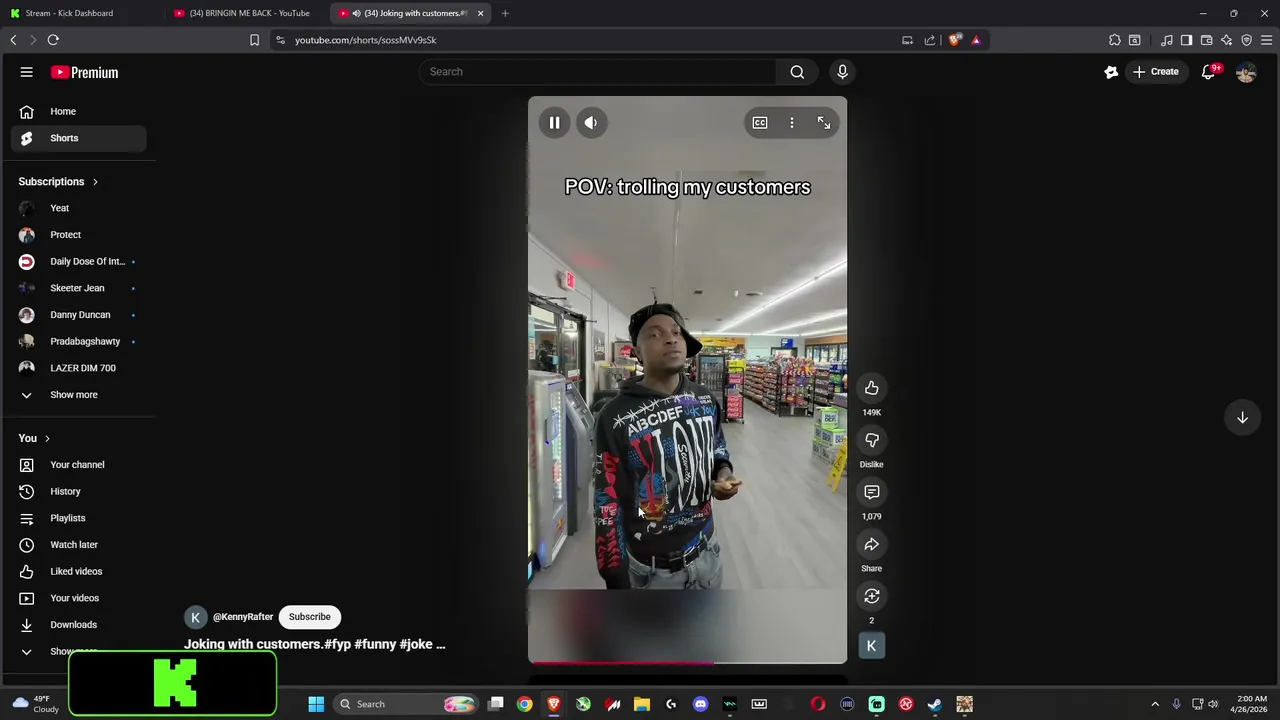Expand the Subscriptions section
Viewport: 1280px width, 720px height.
click(x=58, y=182)
